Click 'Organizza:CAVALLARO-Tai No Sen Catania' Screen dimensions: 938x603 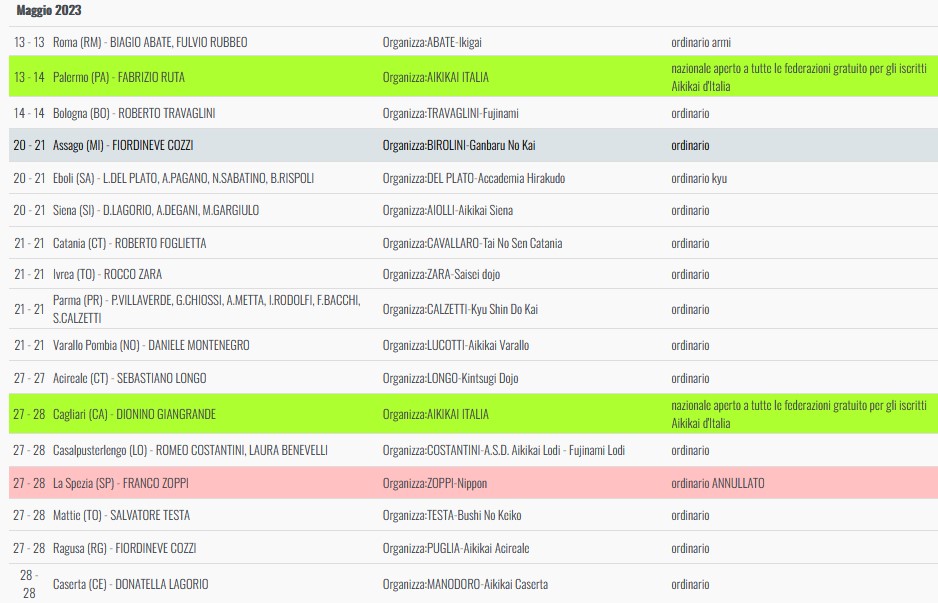point(472,243)
